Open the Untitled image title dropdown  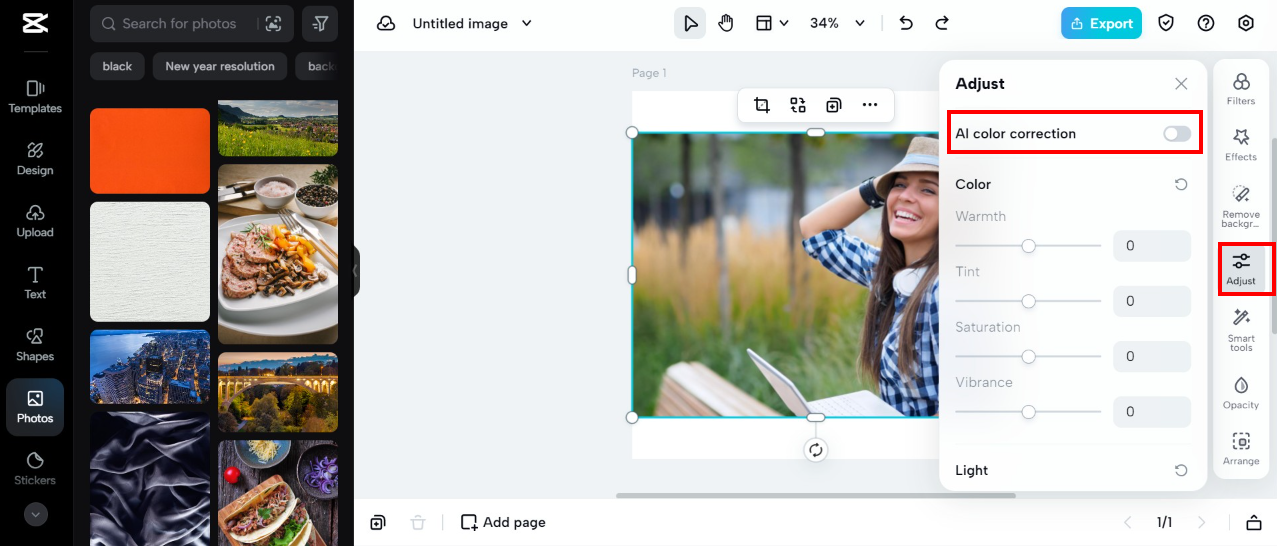[x=472, y=23]
